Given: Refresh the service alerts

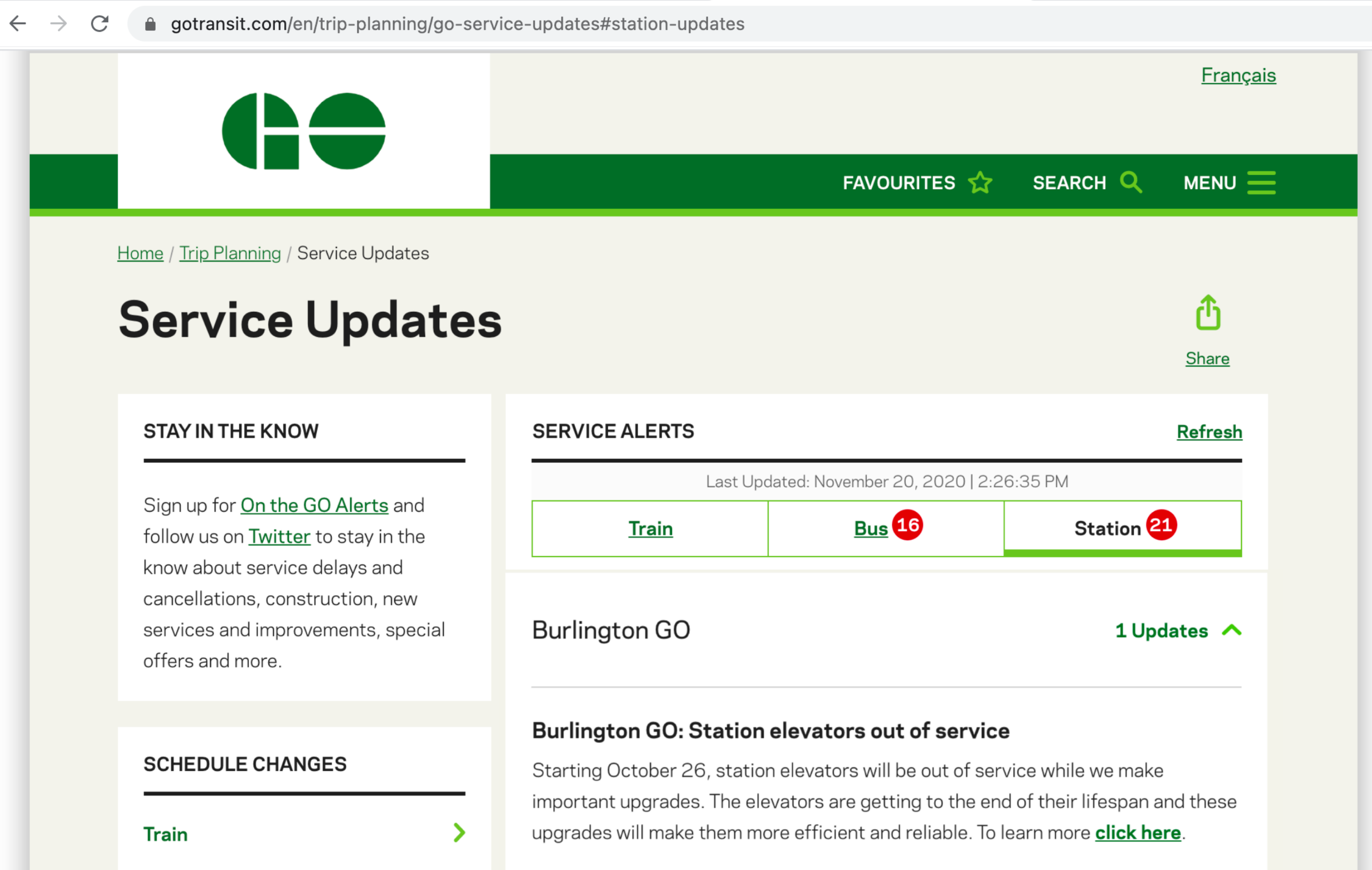Looking at the screenshot, I should (x=1210, y=432).
